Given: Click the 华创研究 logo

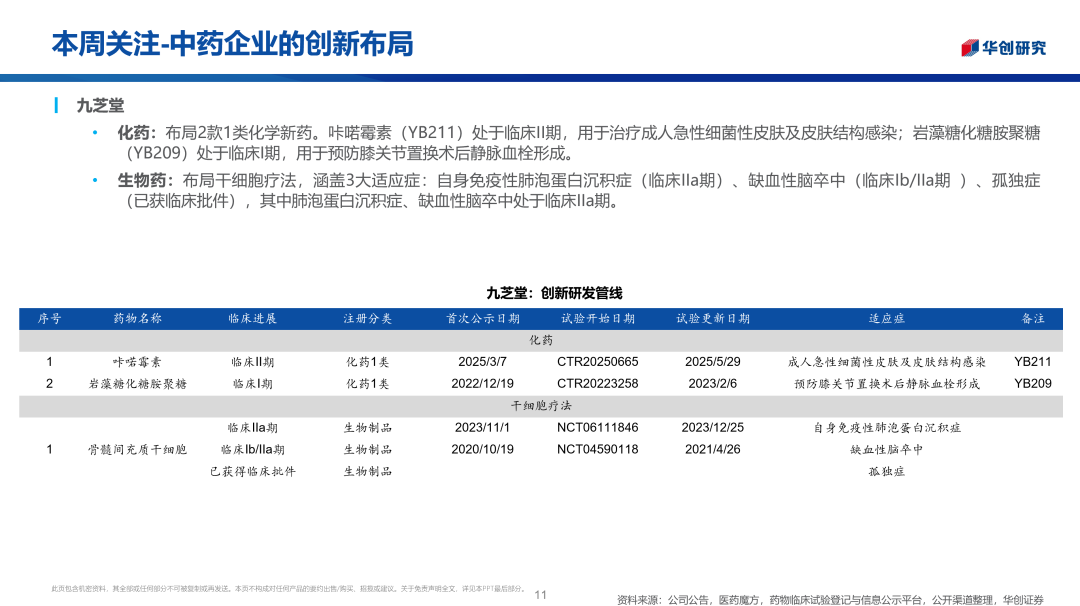Looking at the screenshot, I should click(x=1004, y=48).
